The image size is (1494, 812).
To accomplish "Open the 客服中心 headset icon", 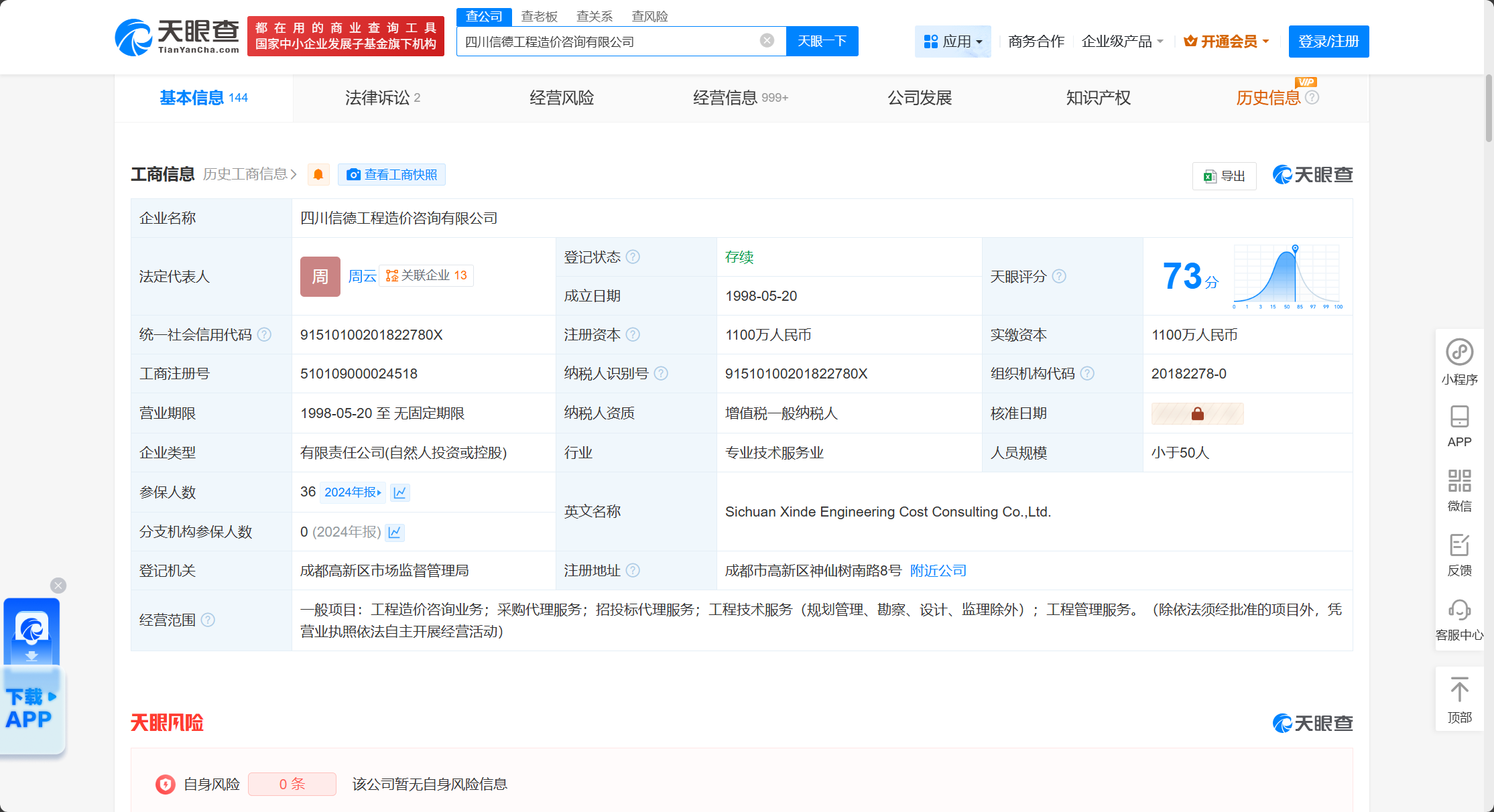I will [x=1459, y=610].
